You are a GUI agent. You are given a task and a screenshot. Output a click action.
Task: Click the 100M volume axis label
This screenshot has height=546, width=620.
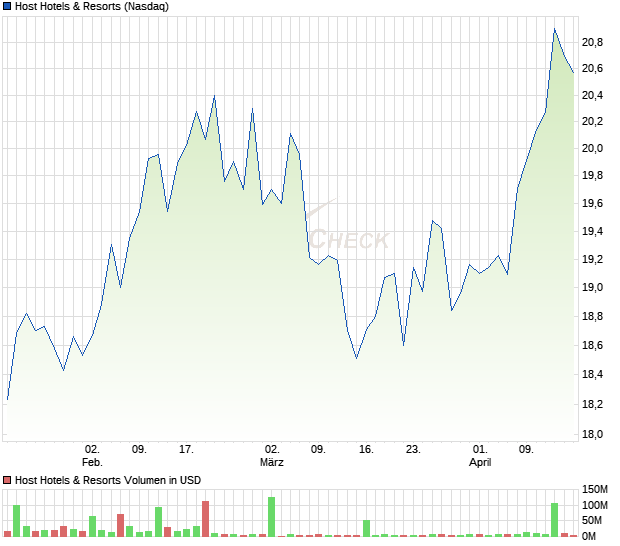point(595,505)
